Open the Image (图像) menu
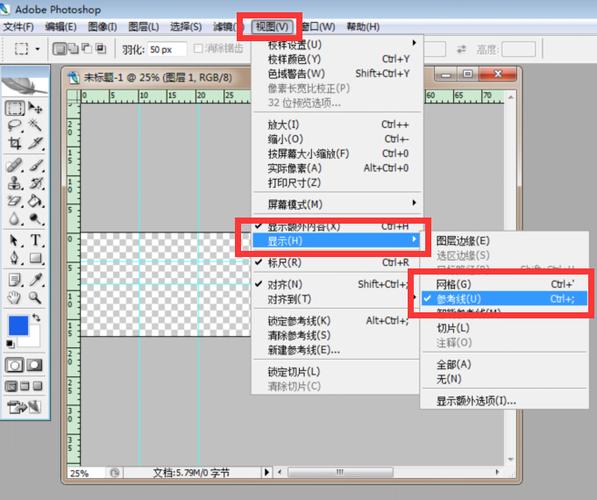Viewport: 597px width, 500px height. [x=102, y=27]
